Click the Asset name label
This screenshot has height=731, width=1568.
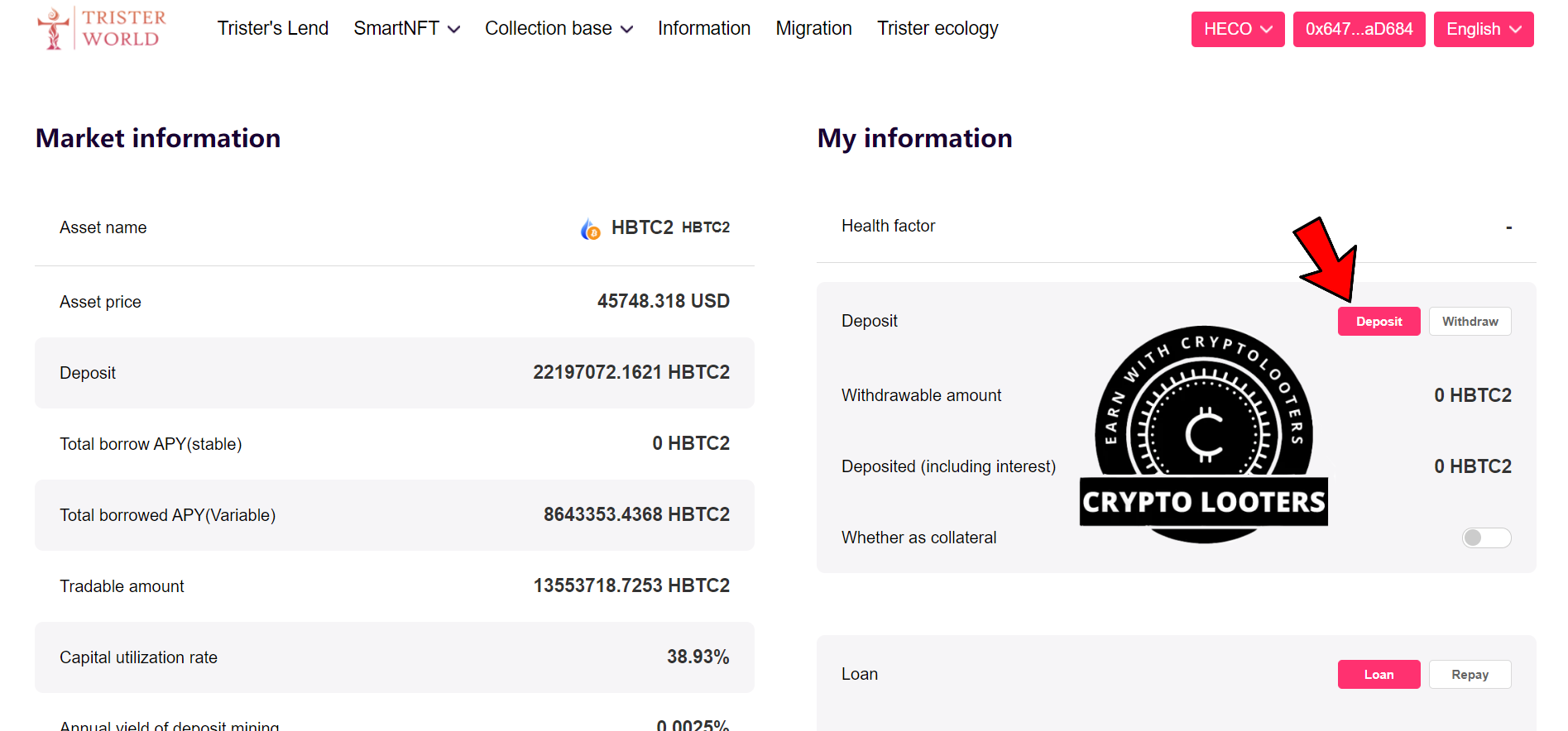(x=103, y=227)
